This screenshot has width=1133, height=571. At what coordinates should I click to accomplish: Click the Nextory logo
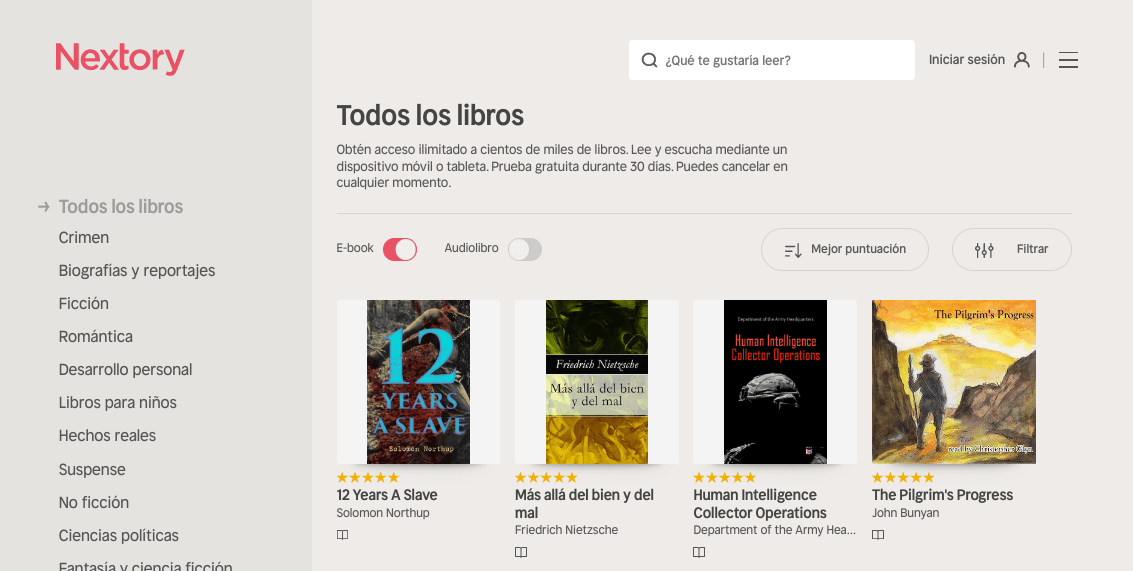[120, 59]
